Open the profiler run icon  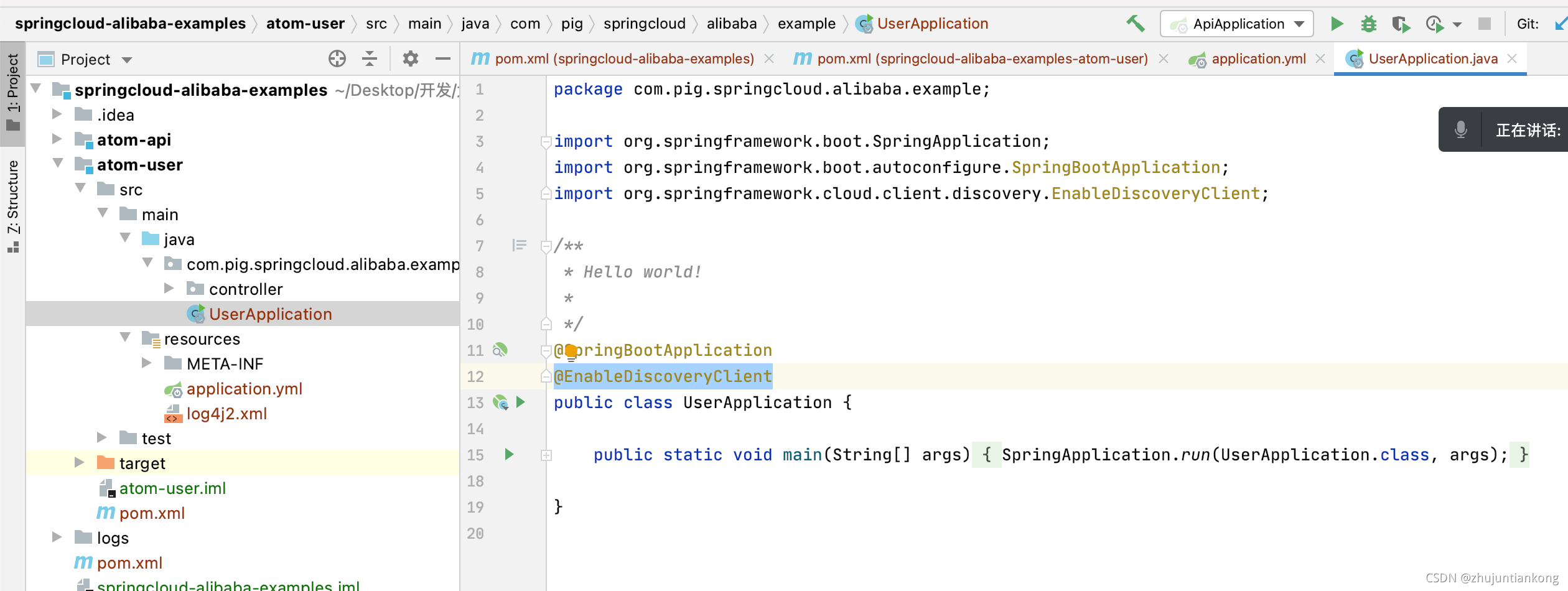click(1435, 24)
